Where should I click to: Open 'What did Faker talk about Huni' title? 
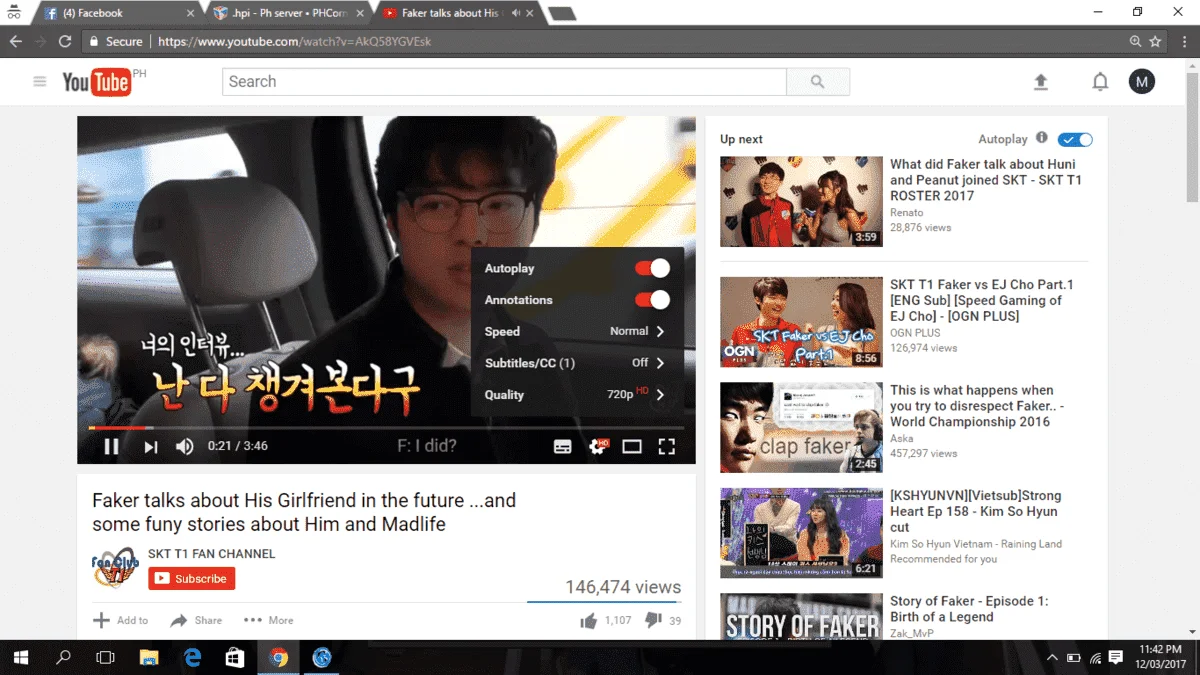(x=986, y=180)
